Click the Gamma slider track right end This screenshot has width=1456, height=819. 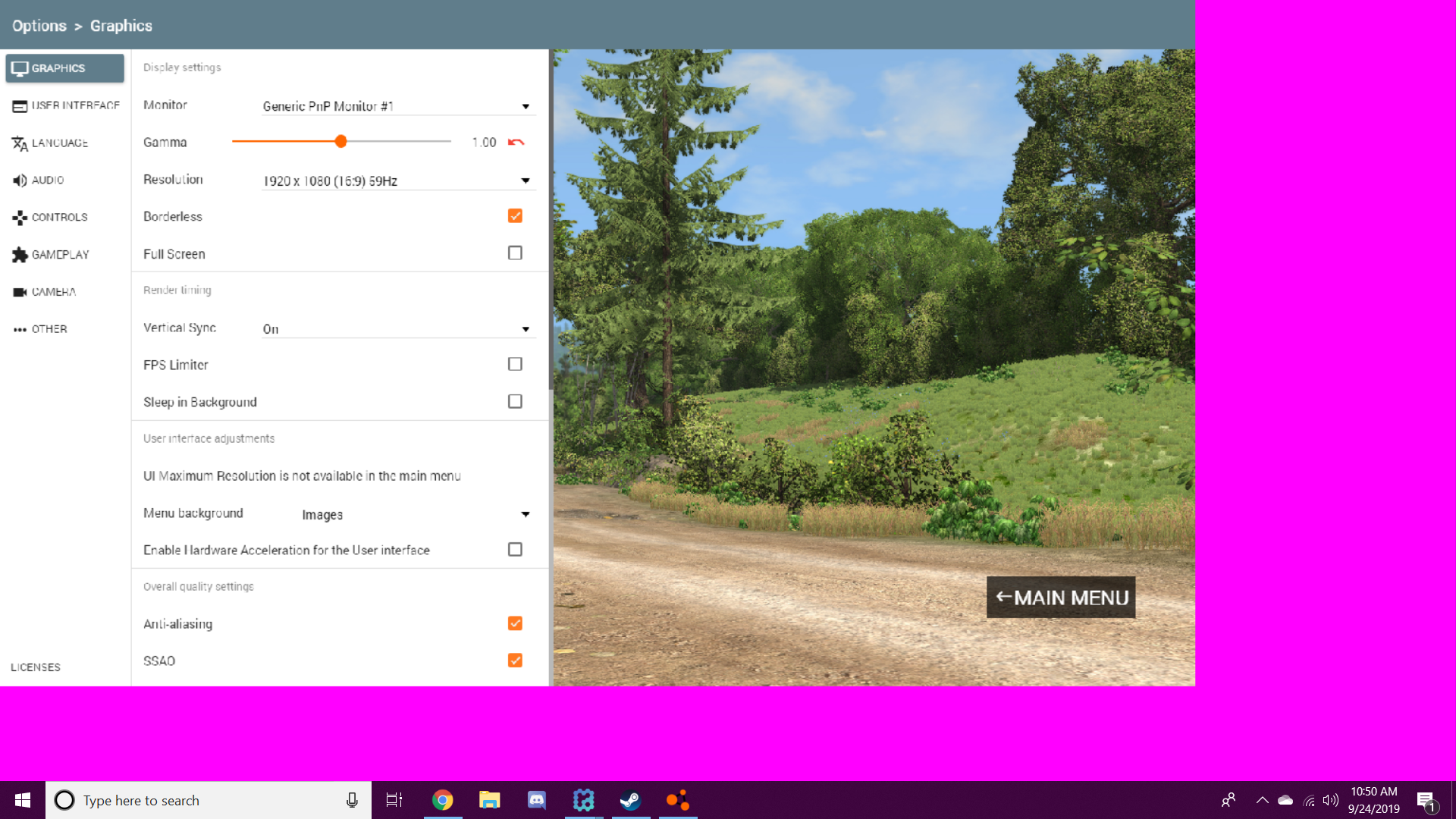(x=449, y=141)
